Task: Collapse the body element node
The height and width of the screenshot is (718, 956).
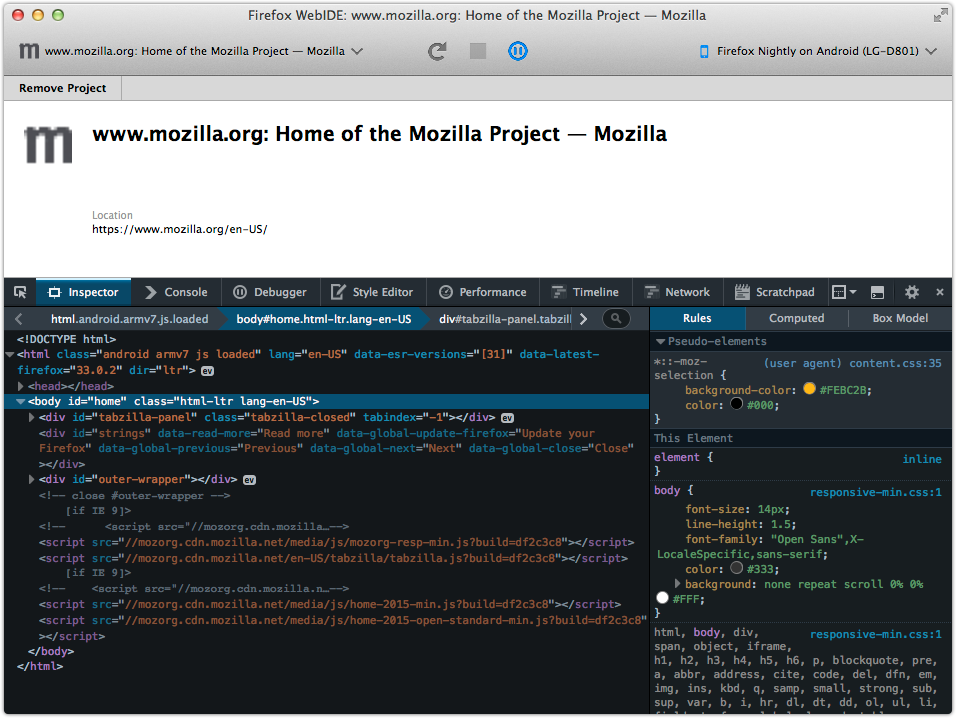Action: click(21, 401)
